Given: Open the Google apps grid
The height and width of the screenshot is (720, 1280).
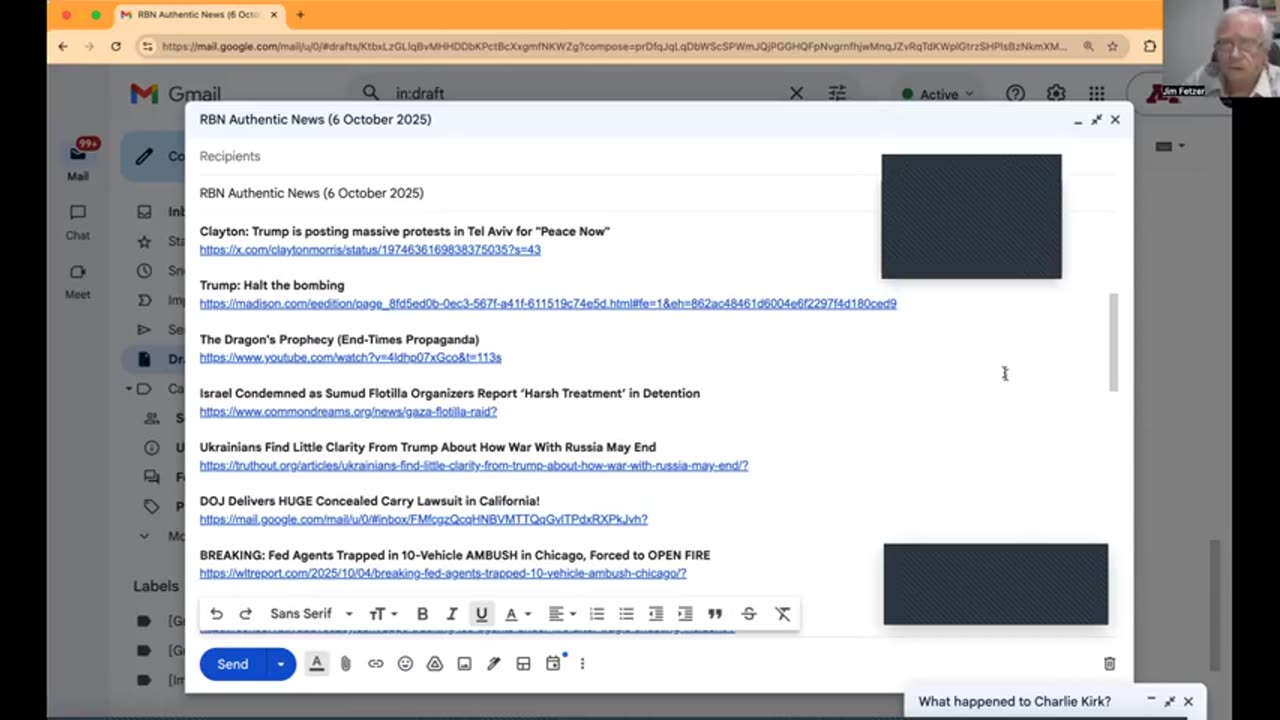Looking at the screenshot, I should click(1097, 93).
